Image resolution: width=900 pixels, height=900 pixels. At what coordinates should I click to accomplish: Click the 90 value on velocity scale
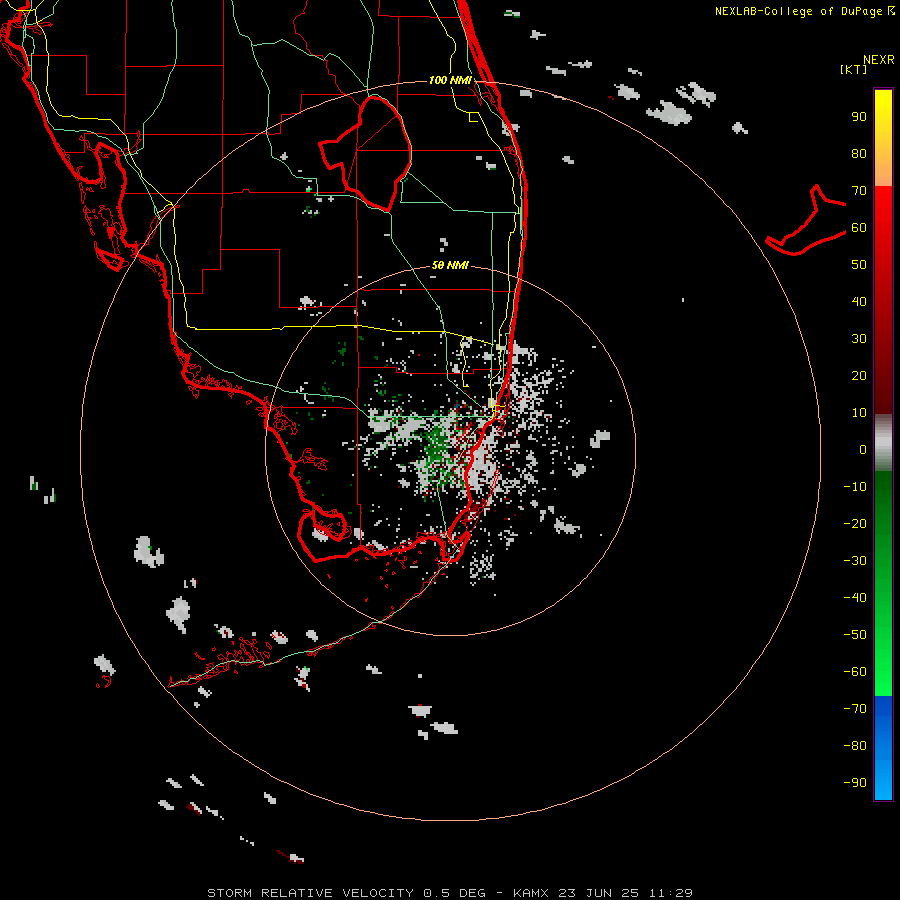coord(859,117)
